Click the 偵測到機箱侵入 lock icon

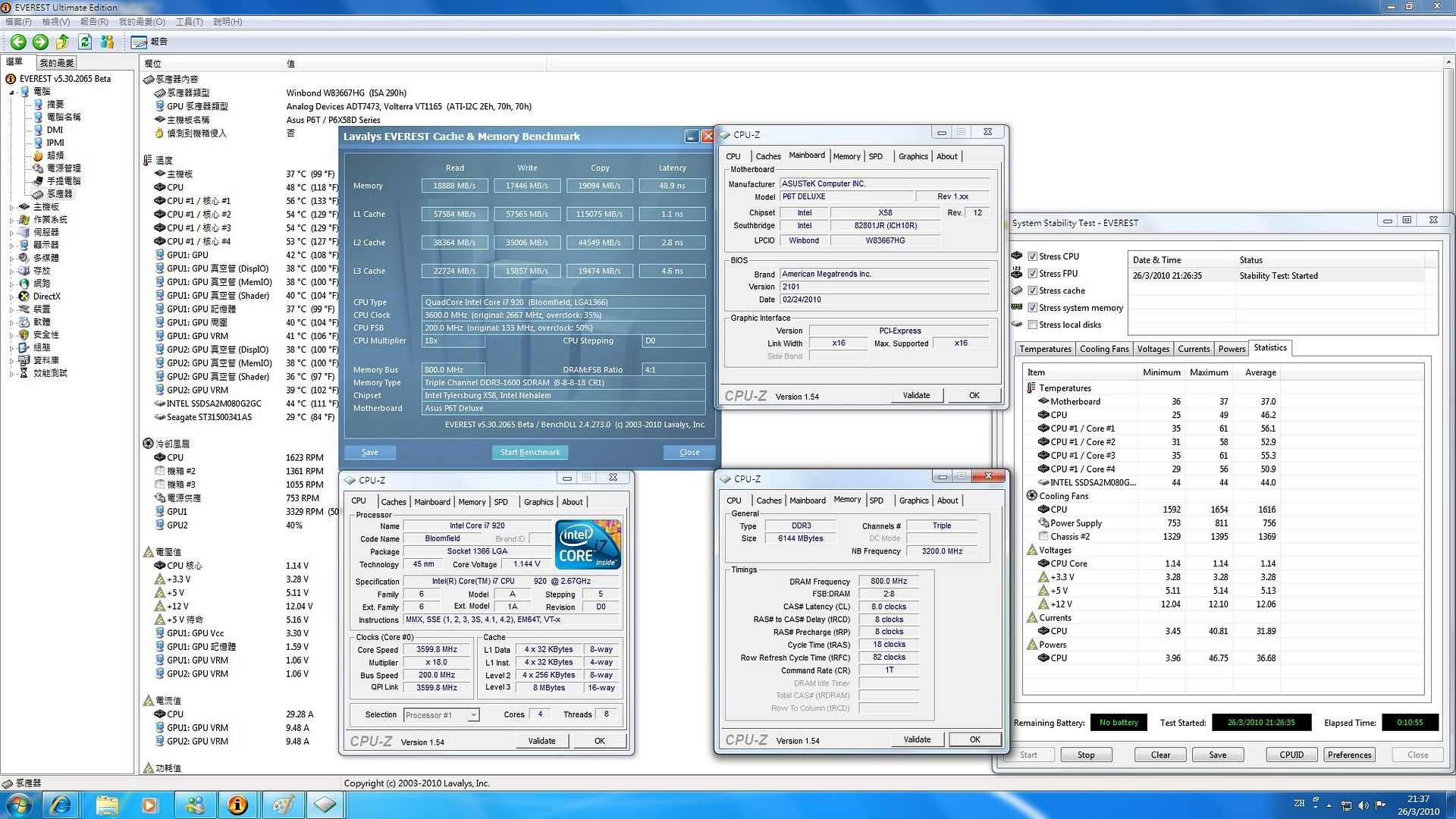159,133
